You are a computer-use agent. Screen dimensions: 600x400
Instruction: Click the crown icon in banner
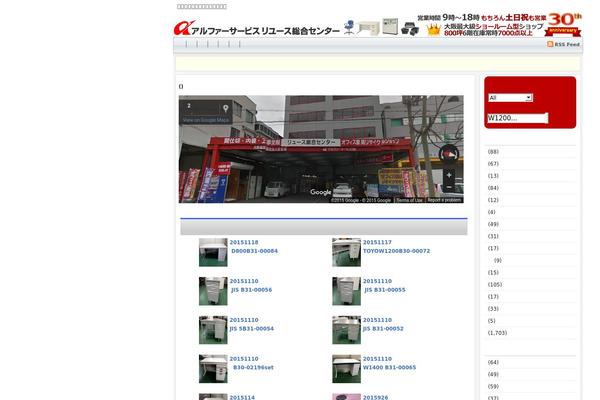click(x=434, y=30)
